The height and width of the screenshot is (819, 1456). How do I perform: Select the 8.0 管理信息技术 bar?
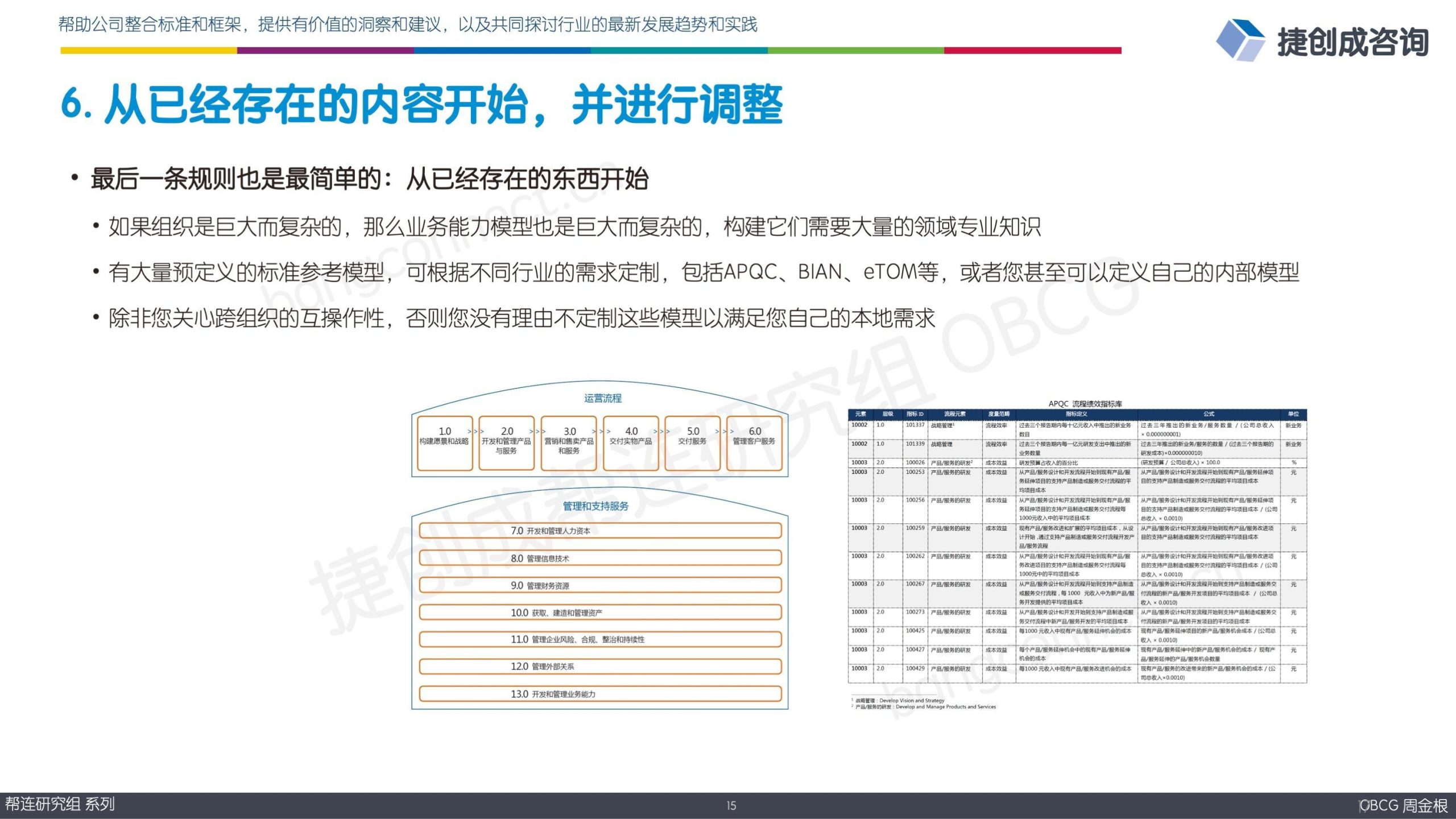coord(600,558)
